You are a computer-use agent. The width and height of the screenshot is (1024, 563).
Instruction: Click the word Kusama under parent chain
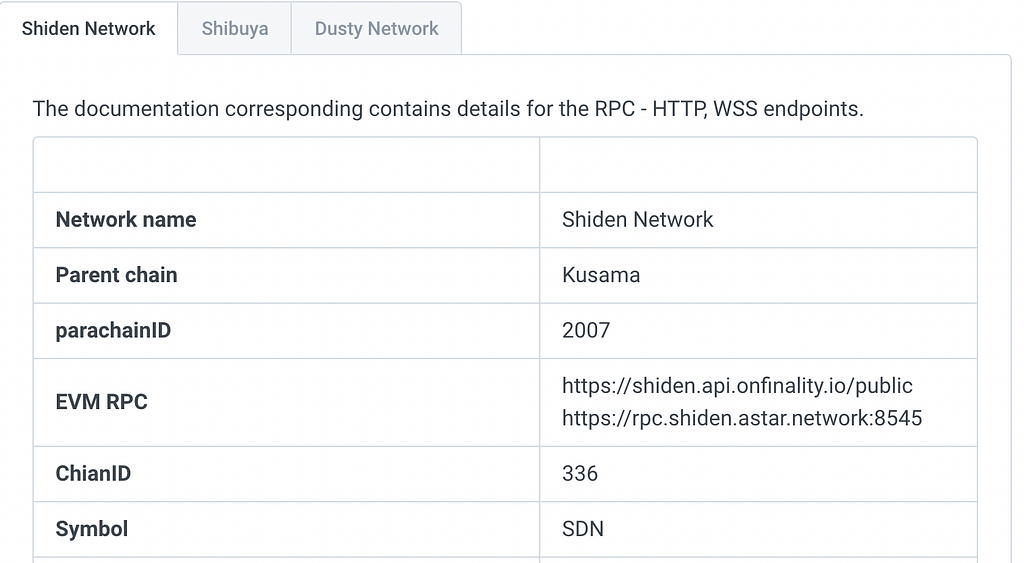point(601,275)
